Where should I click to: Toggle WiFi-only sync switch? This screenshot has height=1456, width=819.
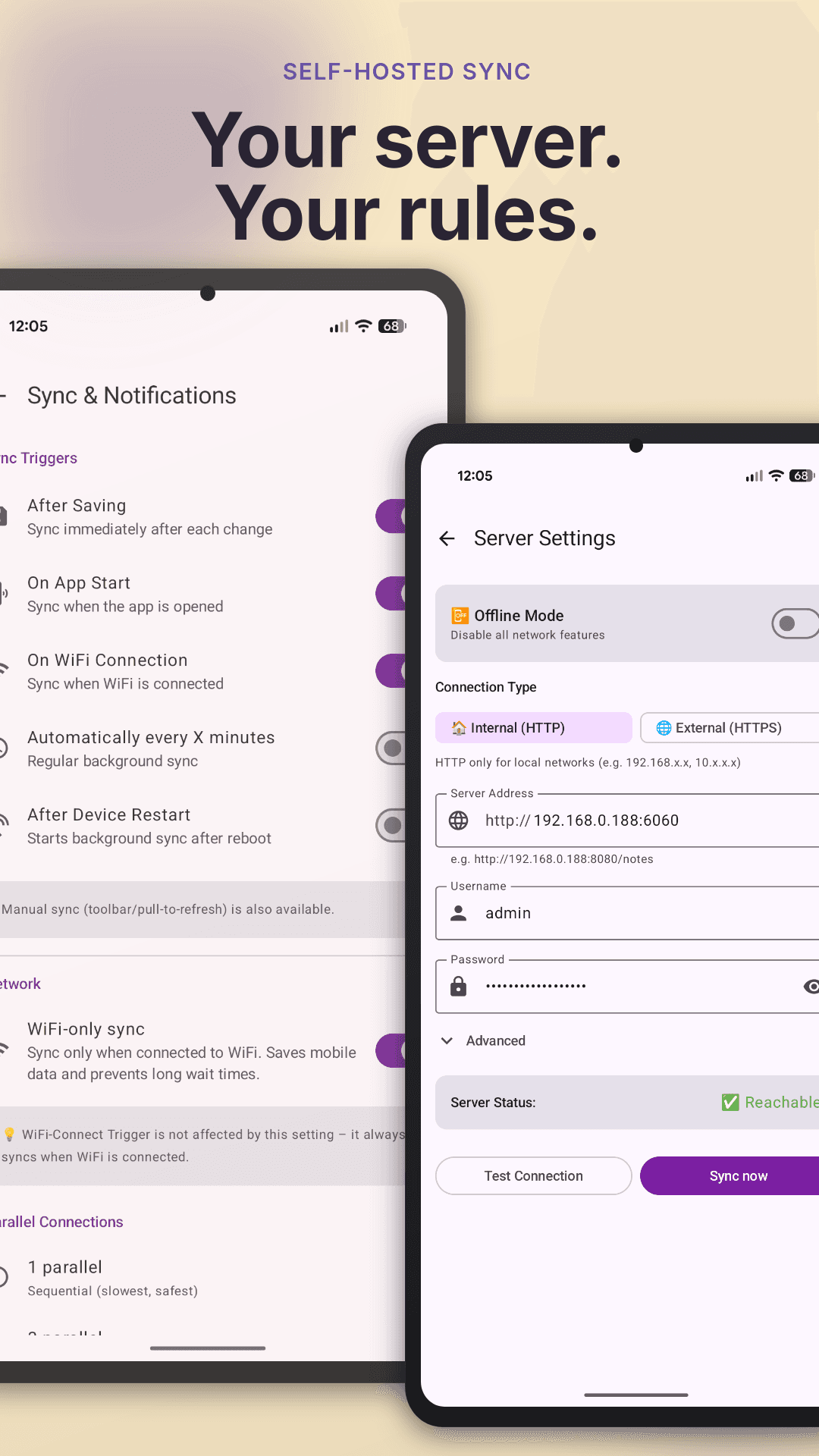pyautogui.click(x=391, y=1051)
